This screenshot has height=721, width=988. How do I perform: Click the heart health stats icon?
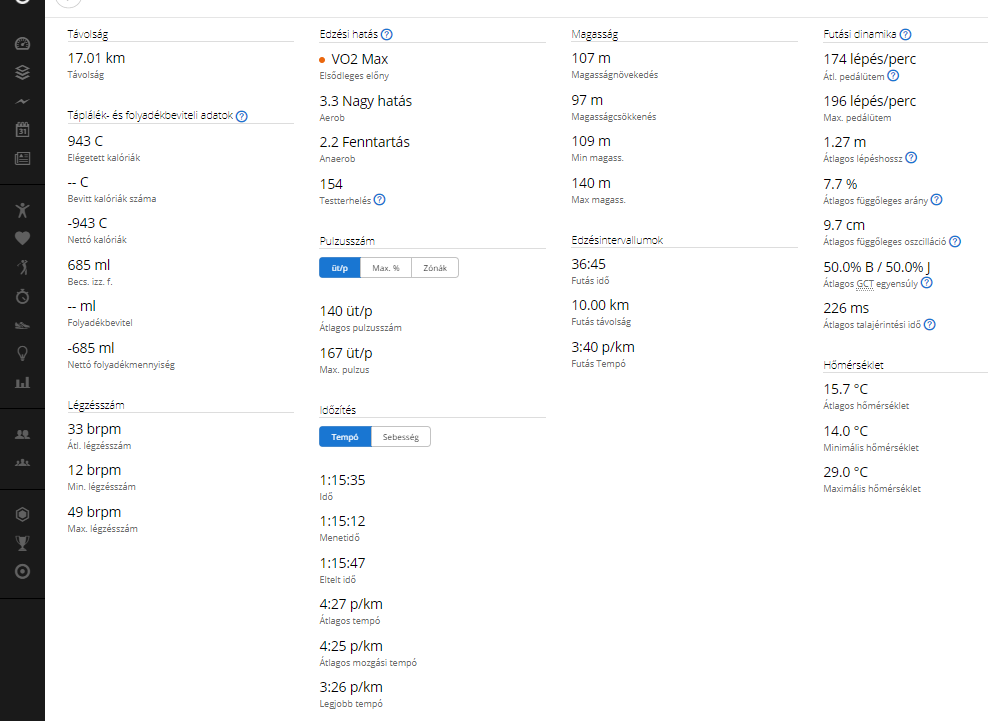(x=23, y=238)
